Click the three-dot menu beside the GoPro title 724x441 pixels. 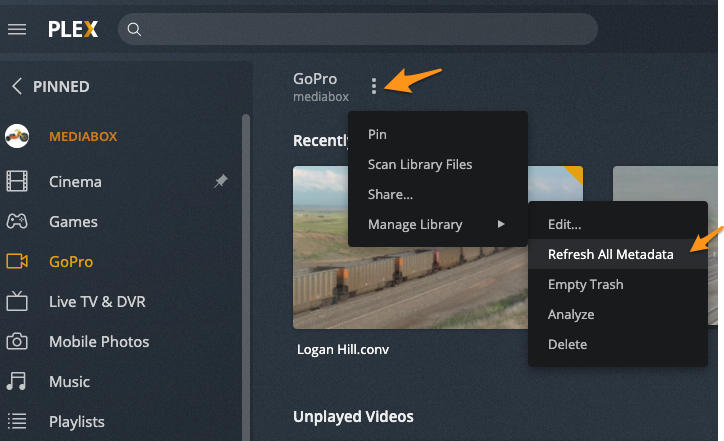[374, 86]
